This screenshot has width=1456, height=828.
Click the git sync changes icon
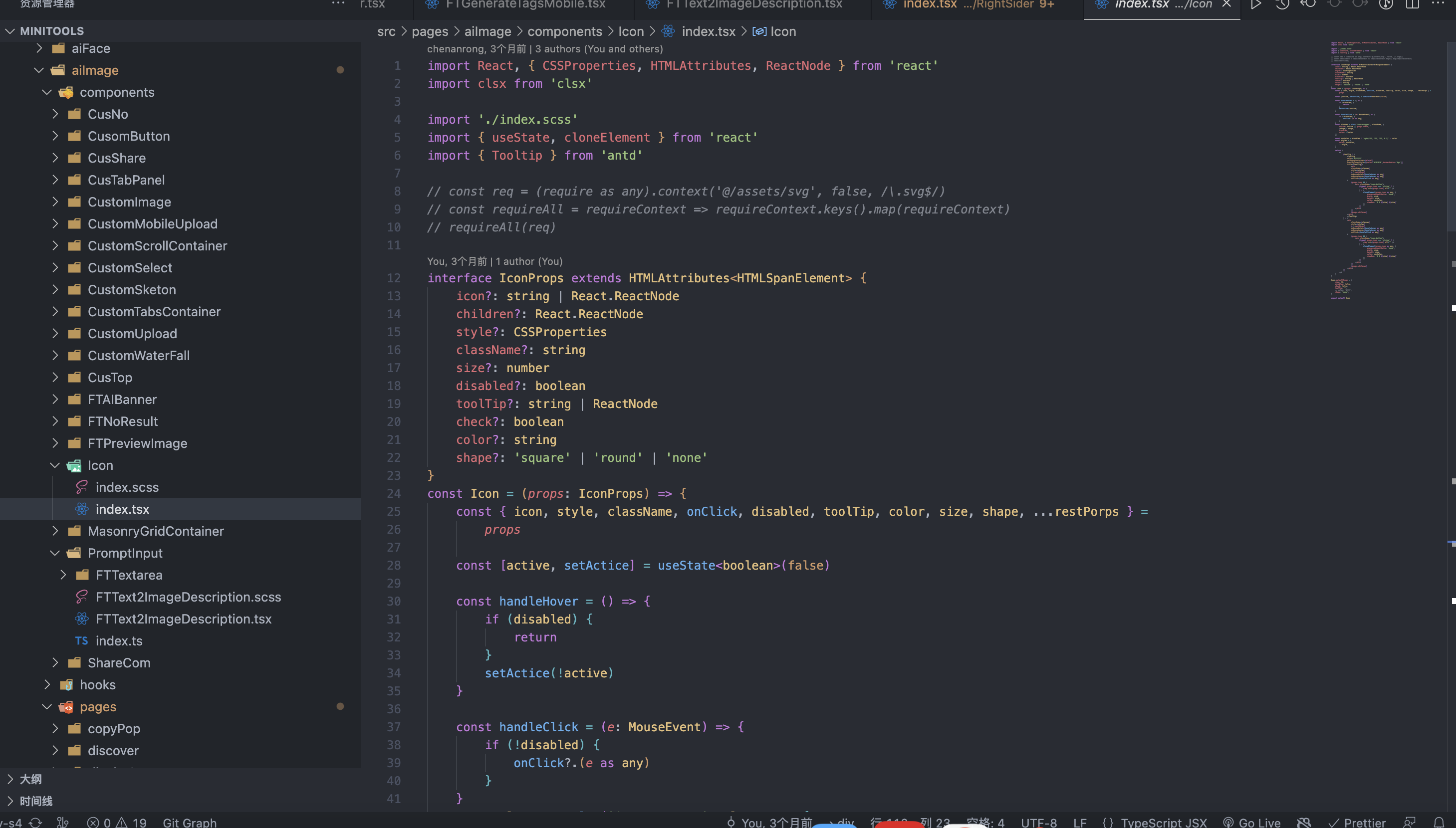point(35,823)
